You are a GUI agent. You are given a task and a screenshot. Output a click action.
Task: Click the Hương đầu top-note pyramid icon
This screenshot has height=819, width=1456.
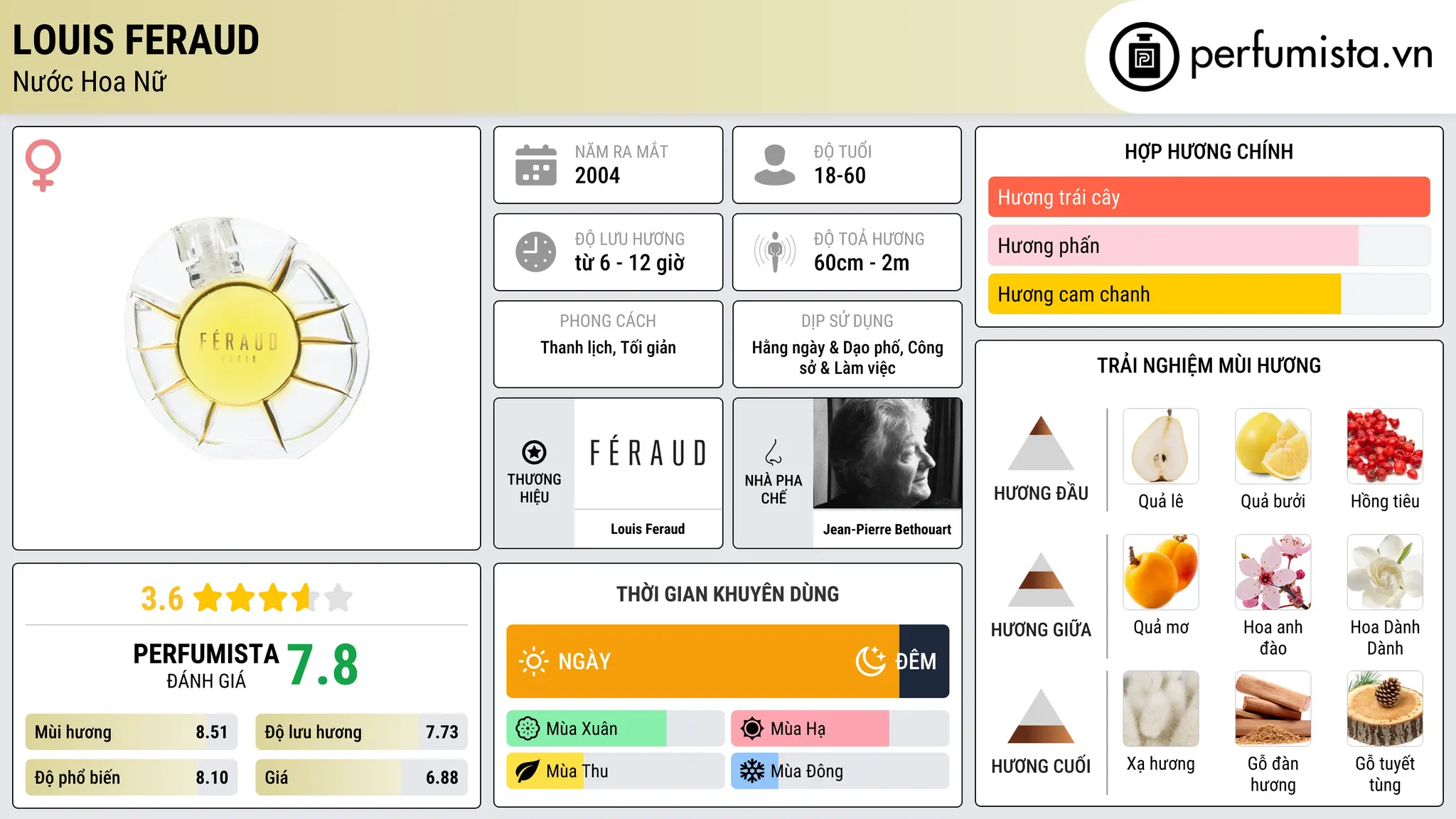tap(1041, 443)
